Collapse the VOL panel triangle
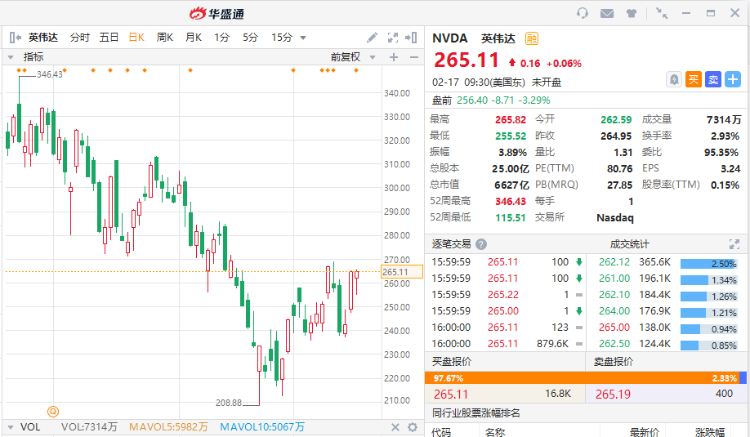 (x=10, y=427)
